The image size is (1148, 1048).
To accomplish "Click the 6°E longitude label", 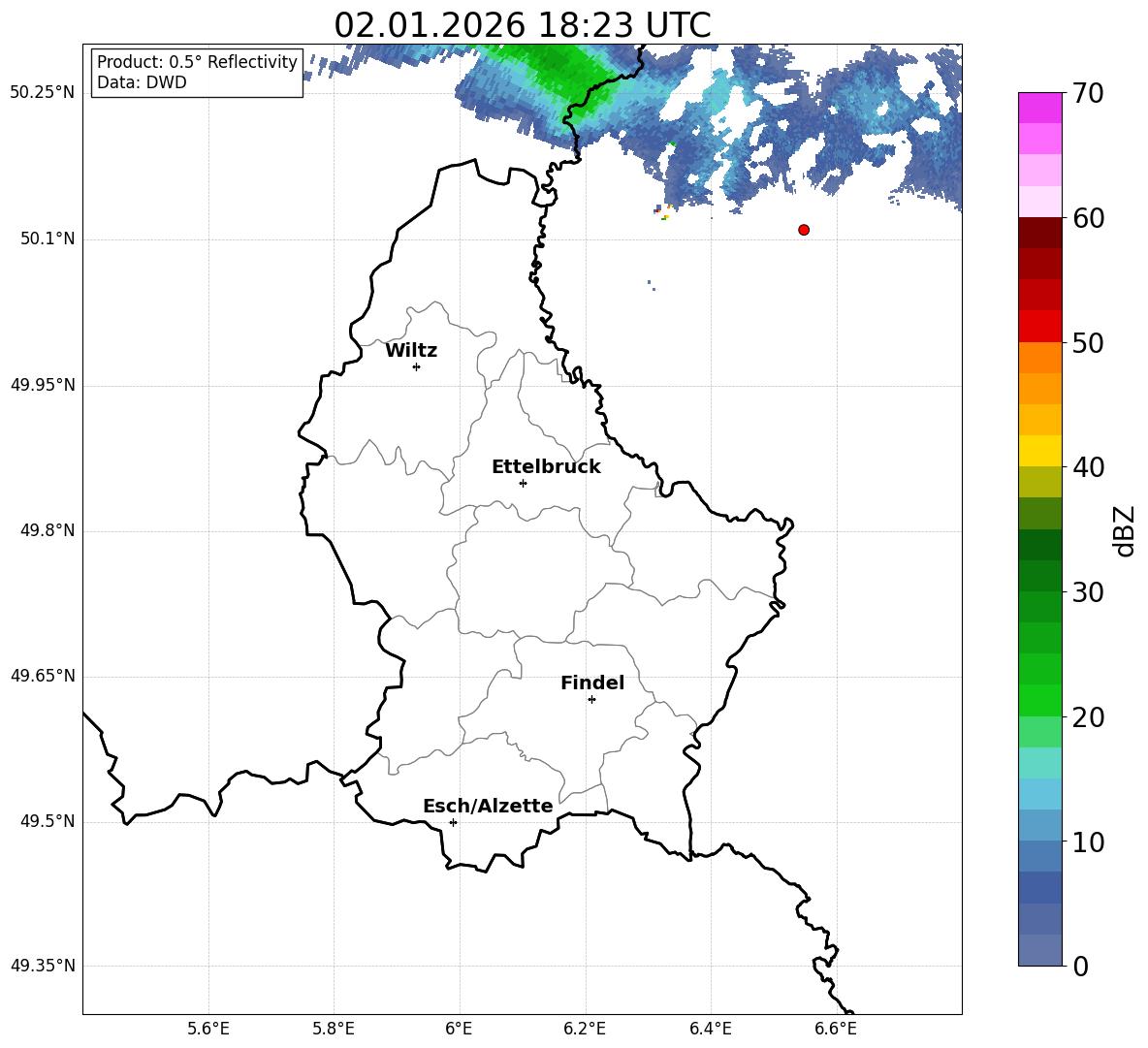I will click(459, 1029).
